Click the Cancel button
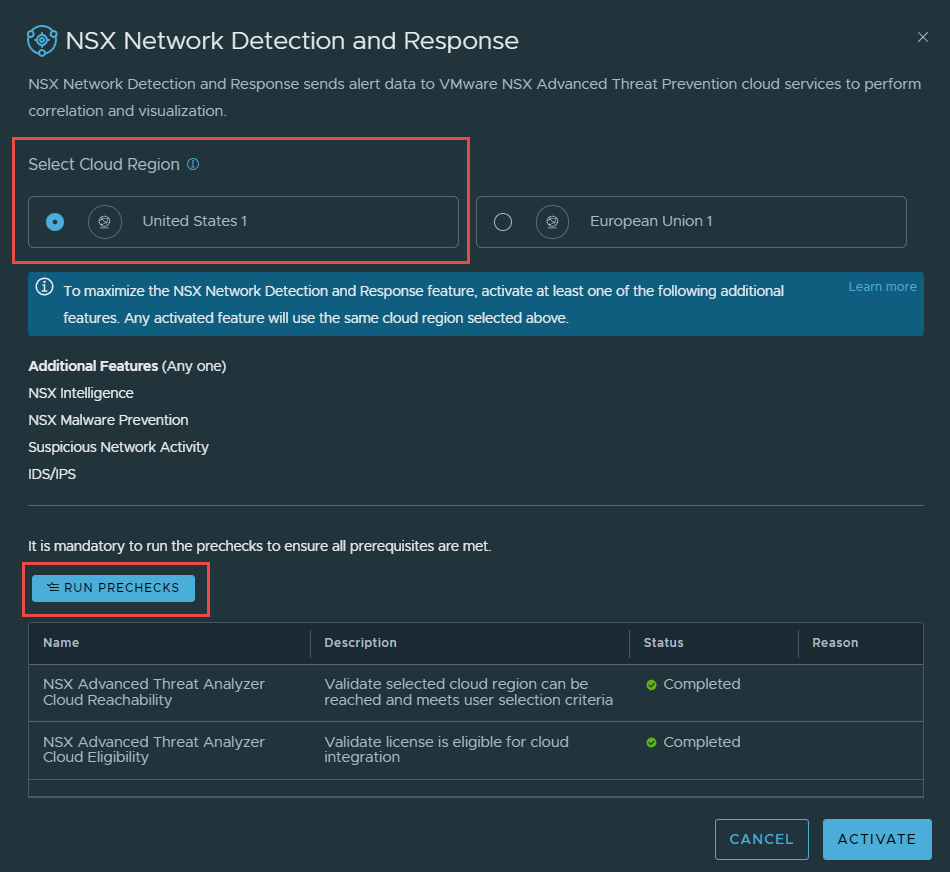 point(762,839)
